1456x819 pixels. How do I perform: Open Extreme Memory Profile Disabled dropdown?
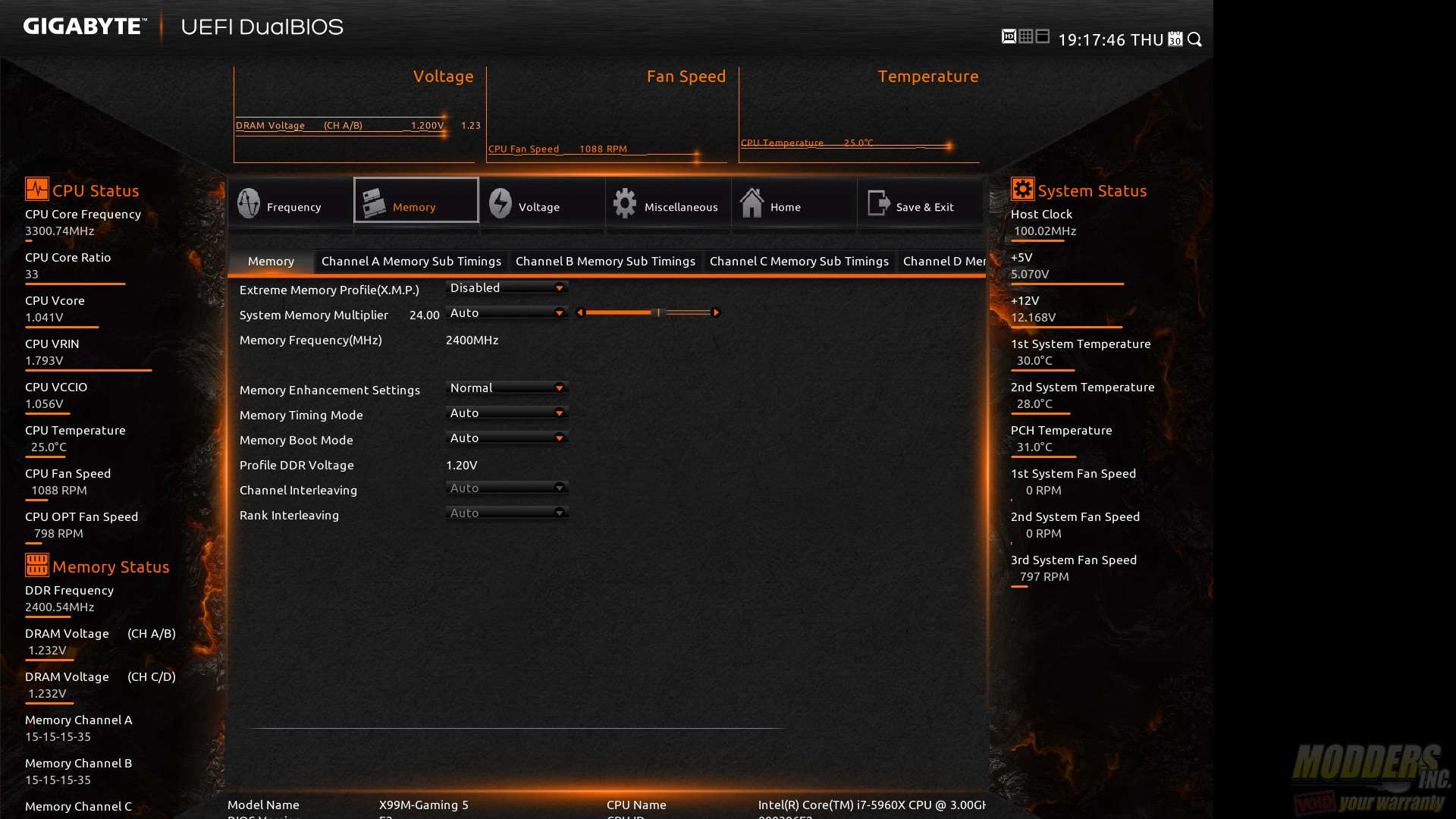[x=507, y=287]
